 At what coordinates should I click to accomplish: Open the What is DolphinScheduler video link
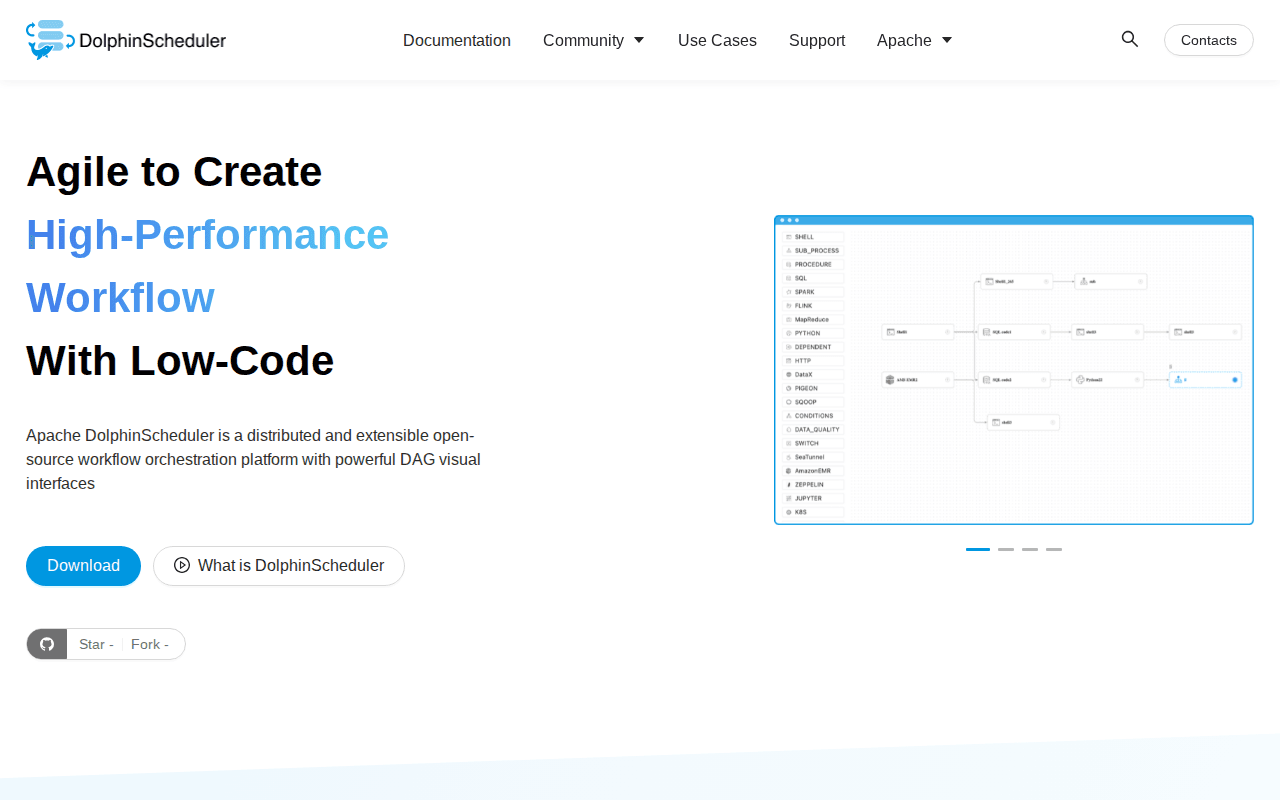[x=279, y=566]
